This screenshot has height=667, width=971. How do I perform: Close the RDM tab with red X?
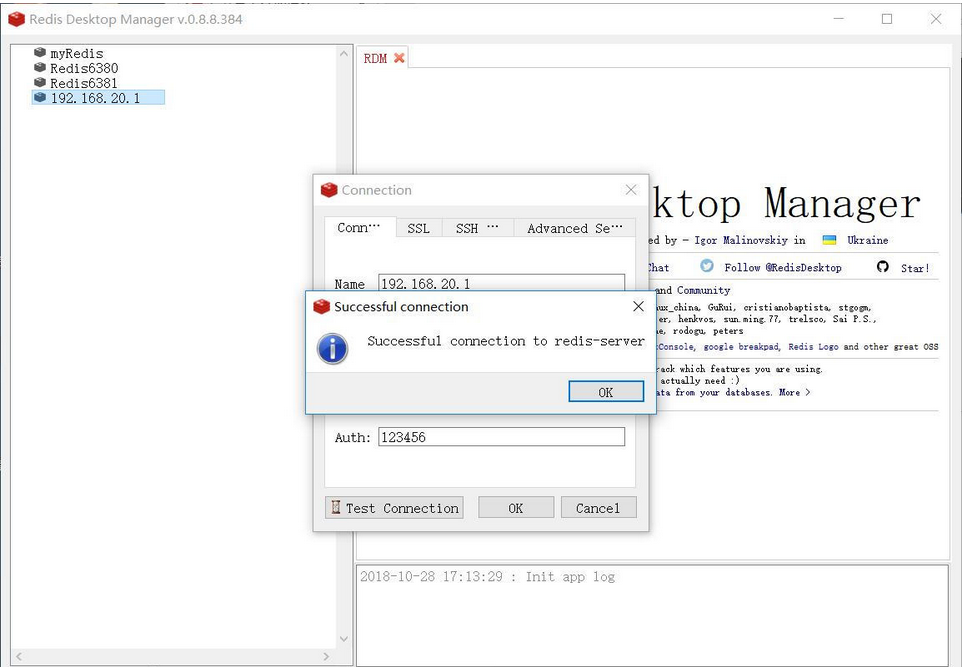click(399, 58)
